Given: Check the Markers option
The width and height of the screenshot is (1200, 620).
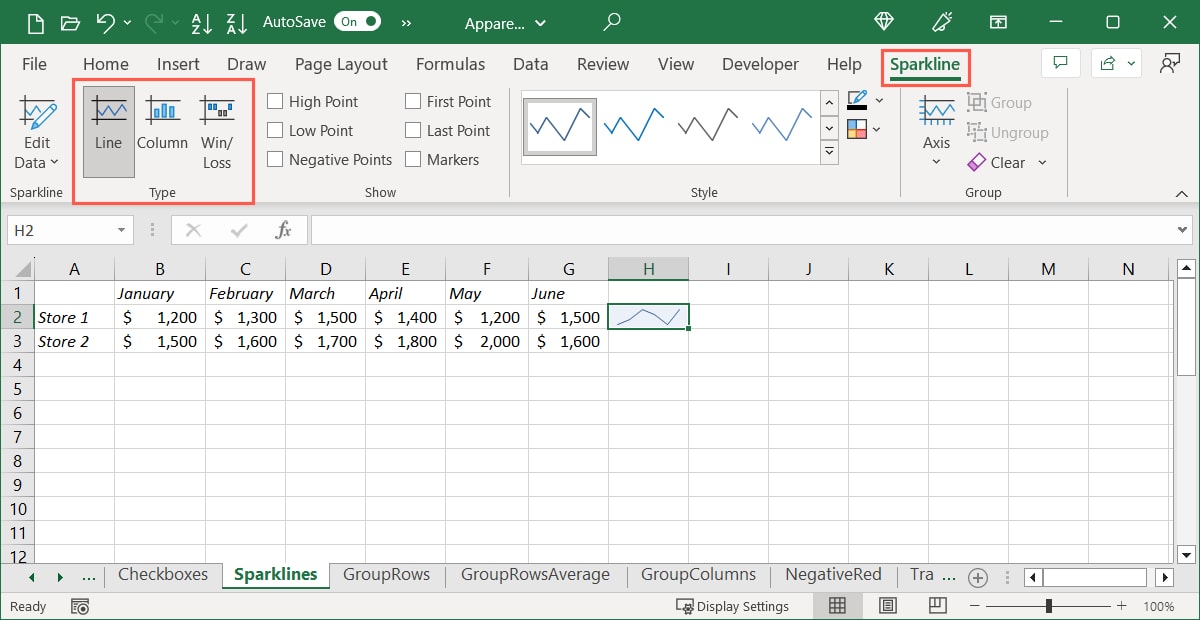Looking at the screenshot, I should pyautogui.click(x=412, y=159).
